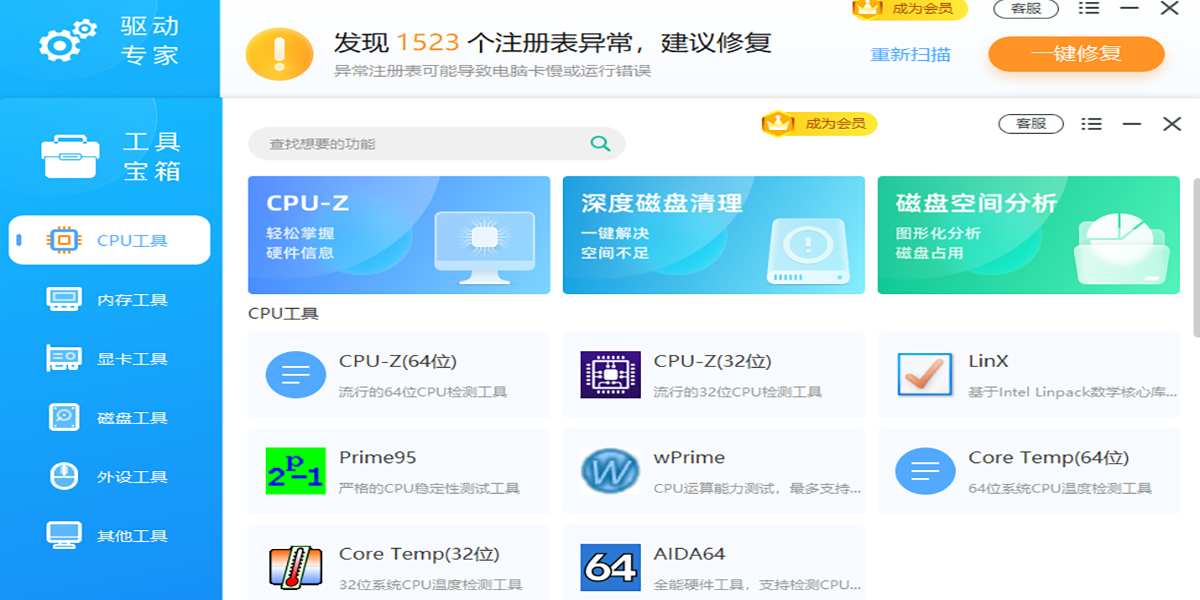Click the hard disk icon beside 磁盘工具
The width and height of the screenshot is (1200, 600).
click(64, 417)
